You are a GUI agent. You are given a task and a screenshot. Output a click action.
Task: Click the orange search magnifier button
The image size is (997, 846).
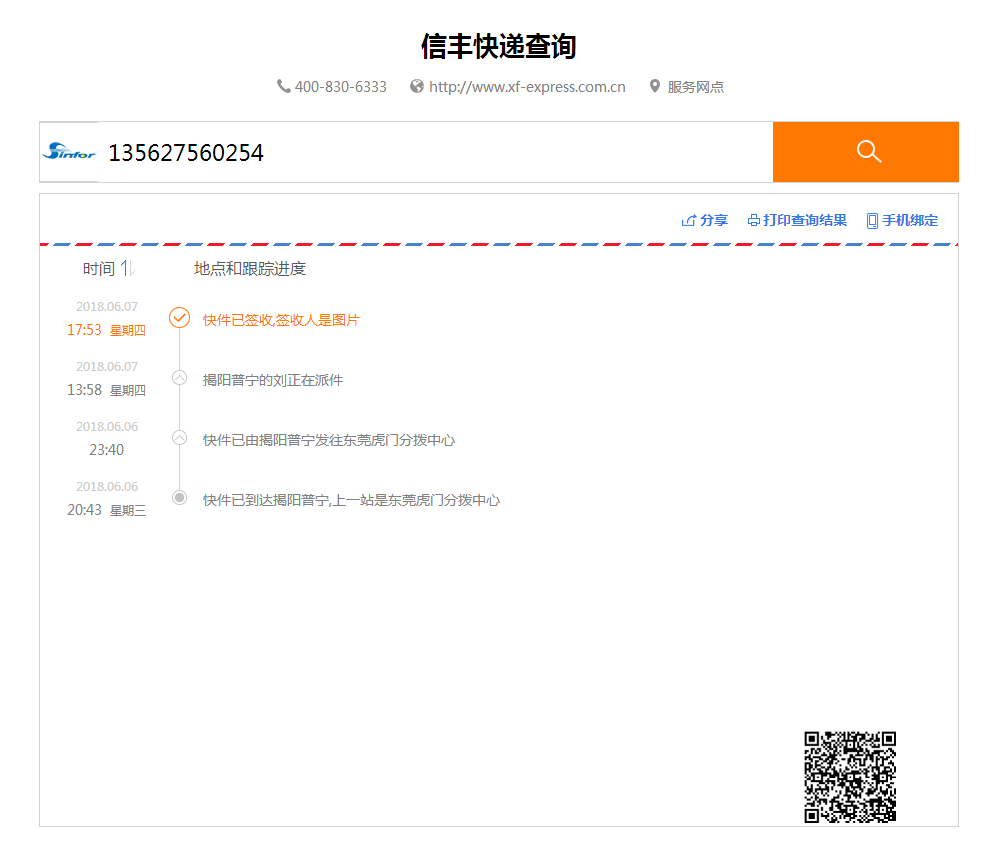click(x=865, y=152)
